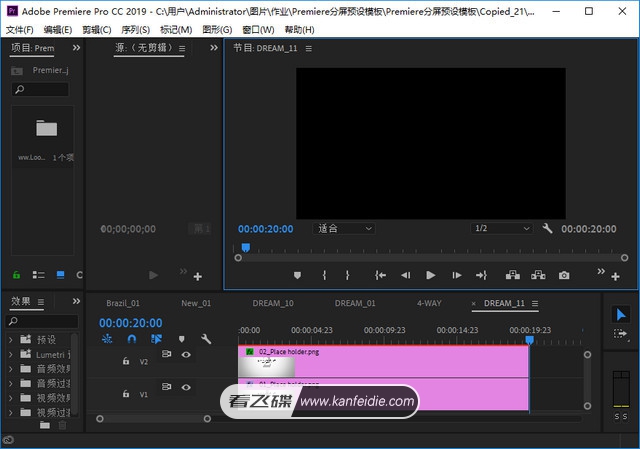Go to Out point in Program monitor
The width and height of the screenshot is (640, 449).
pos(482,276)
